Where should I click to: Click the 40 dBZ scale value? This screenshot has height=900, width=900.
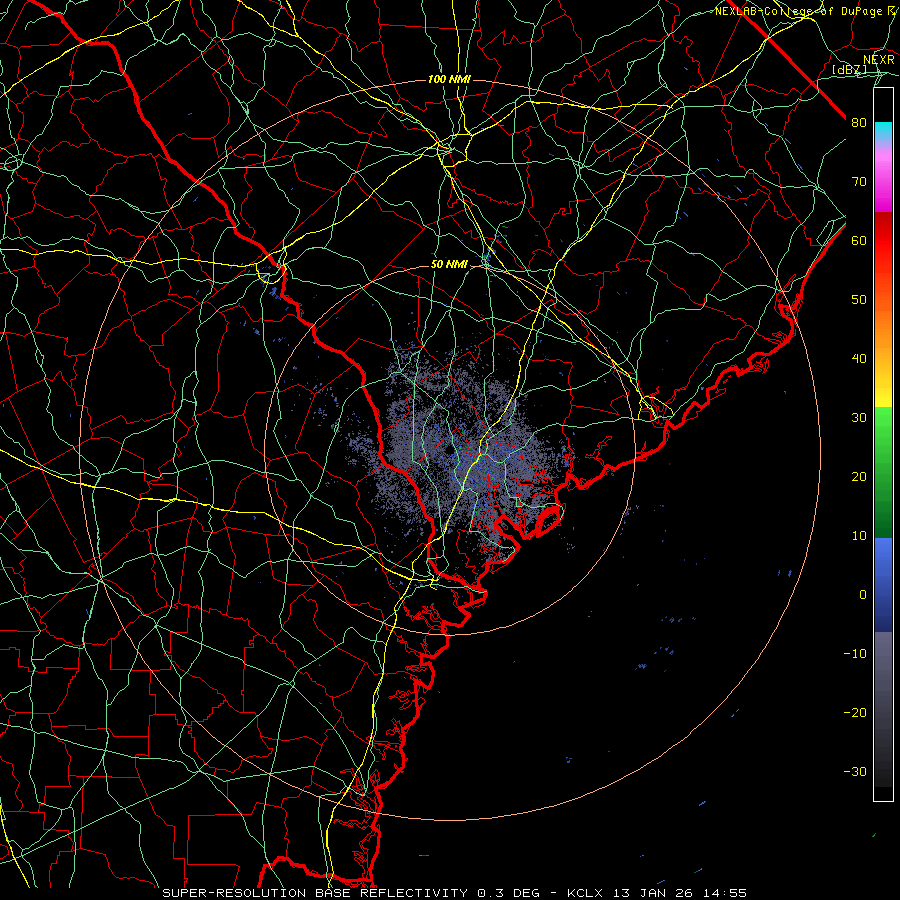tap(859, 359)
